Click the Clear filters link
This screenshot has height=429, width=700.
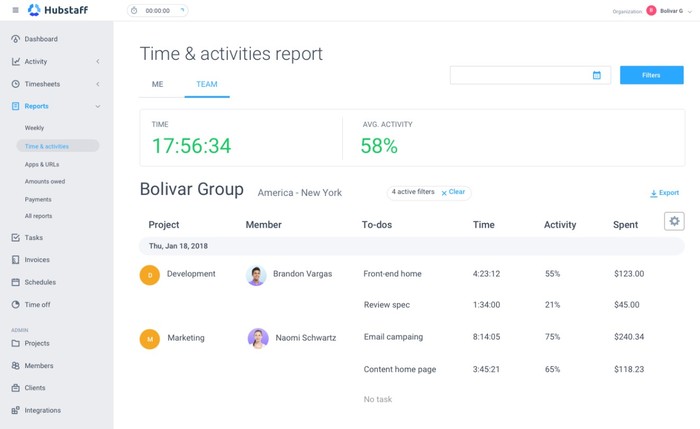coord(457,192)
